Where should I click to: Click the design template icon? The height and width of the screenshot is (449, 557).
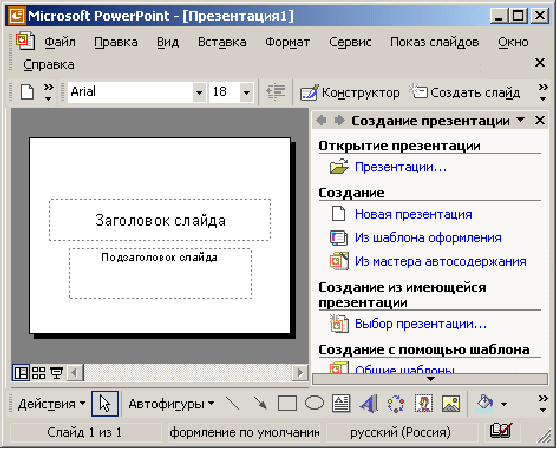tap(339, 238)
